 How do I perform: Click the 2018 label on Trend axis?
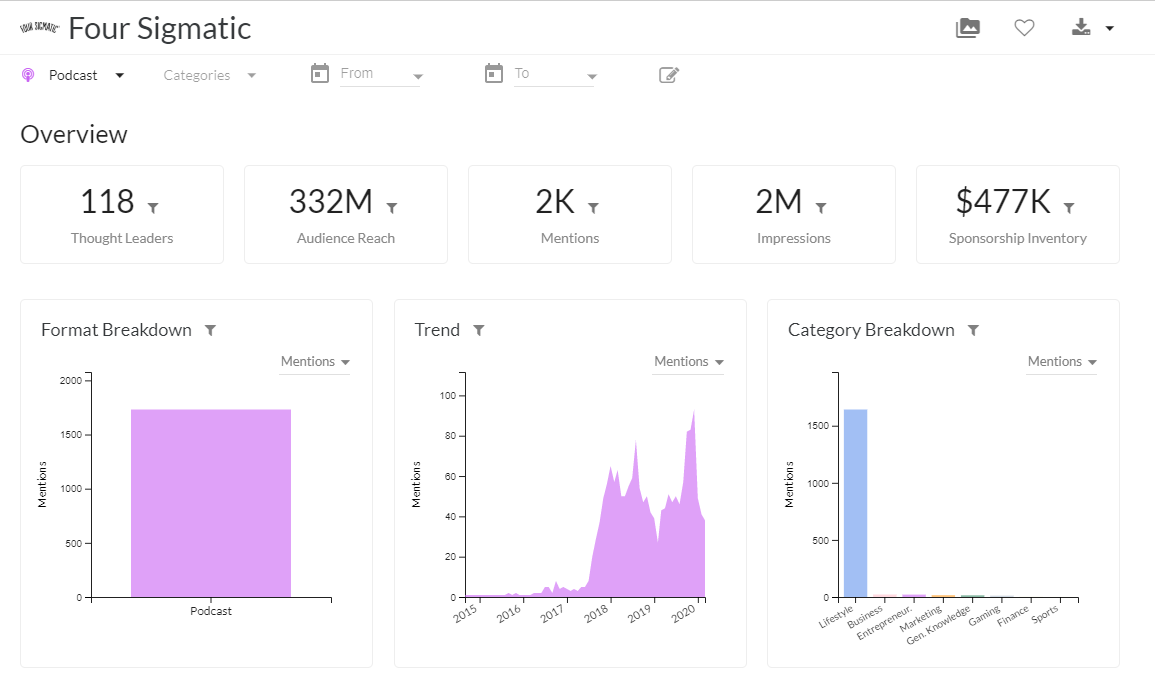(x=597, y=613)
